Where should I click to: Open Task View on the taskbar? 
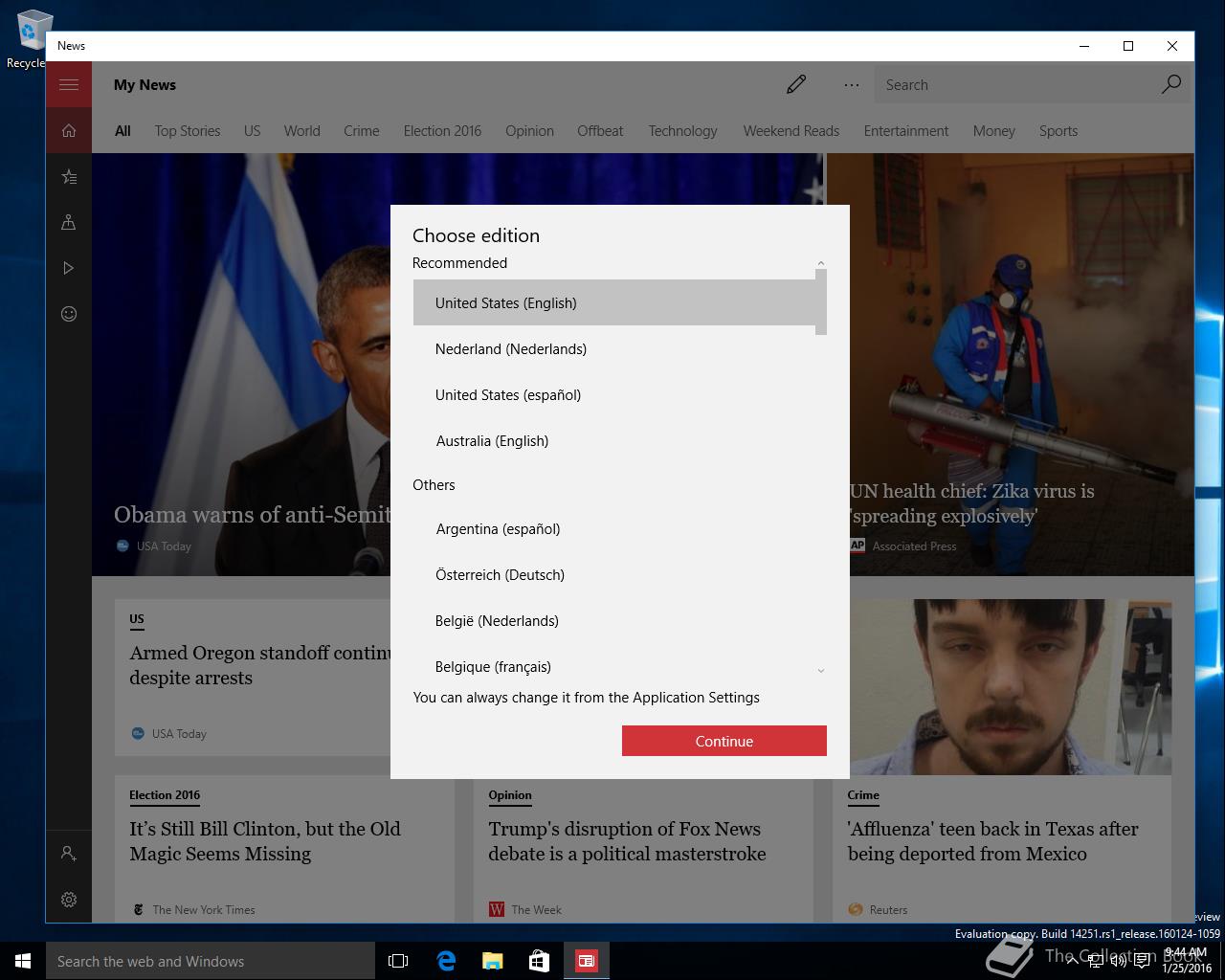(398, 961)
